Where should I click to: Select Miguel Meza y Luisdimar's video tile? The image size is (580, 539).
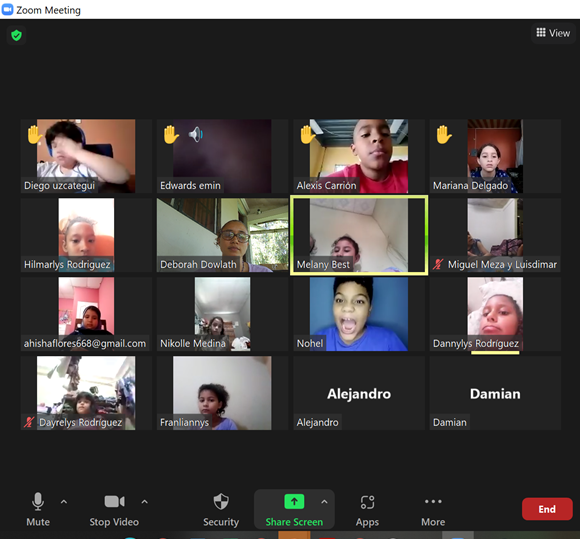495,235
